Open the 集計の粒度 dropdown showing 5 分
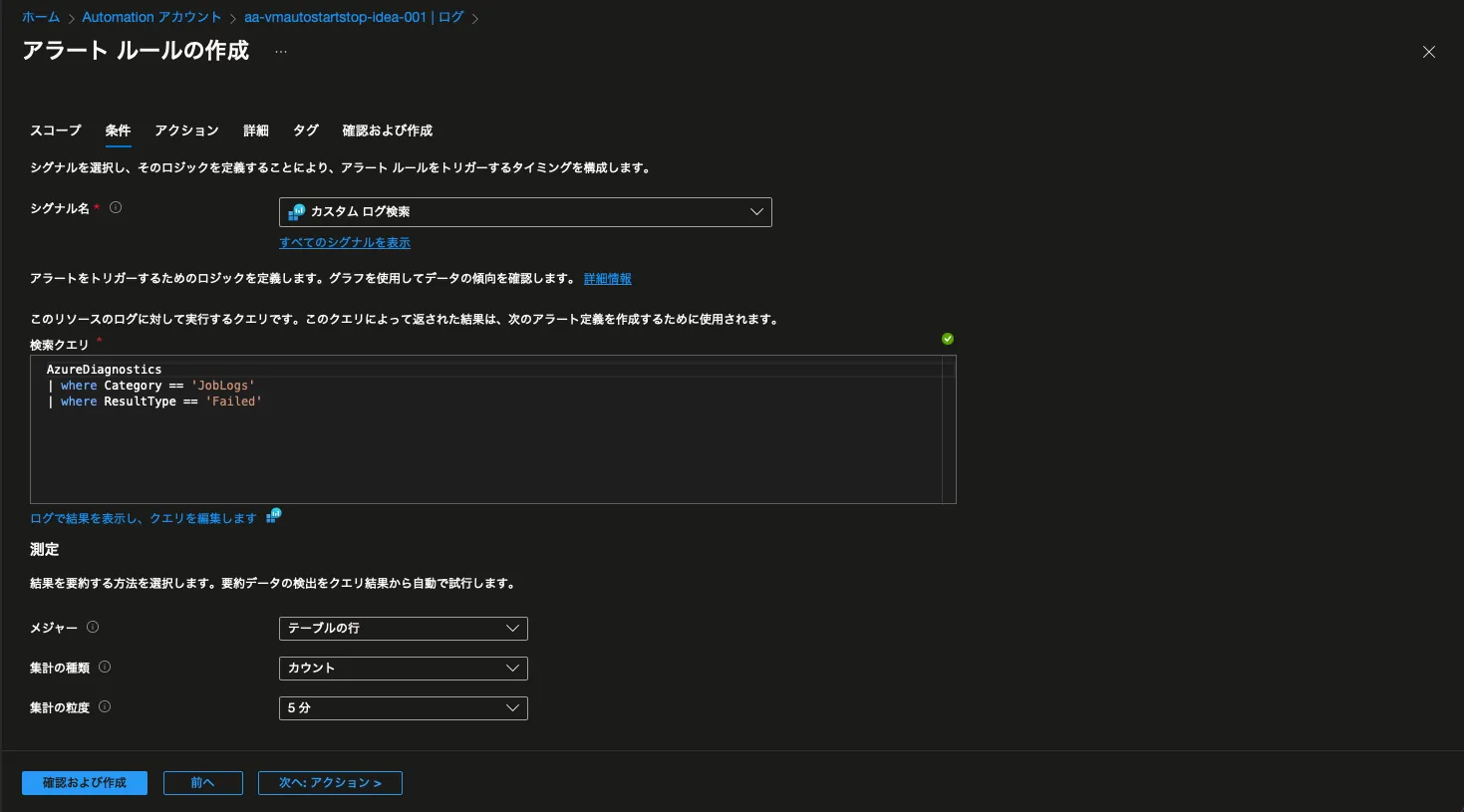 click(x=403, y=707)
